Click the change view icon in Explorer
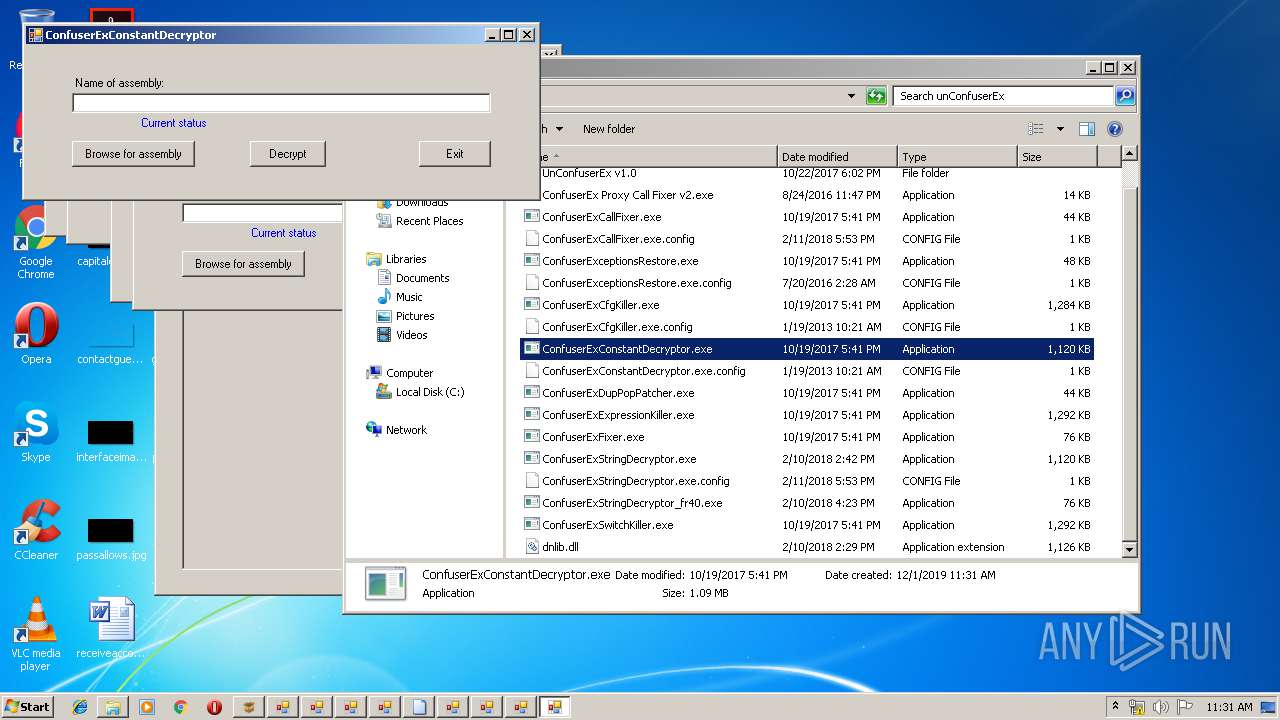Image resolution: width=1280 pixels, height=720 pixels. click(1036, 129)
